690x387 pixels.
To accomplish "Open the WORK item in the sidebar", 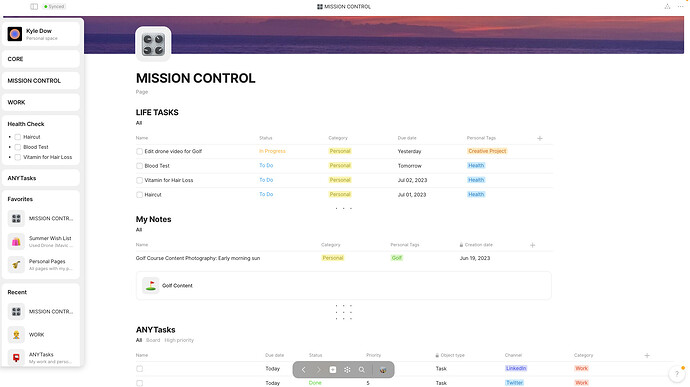I will [x=41, y=102].
